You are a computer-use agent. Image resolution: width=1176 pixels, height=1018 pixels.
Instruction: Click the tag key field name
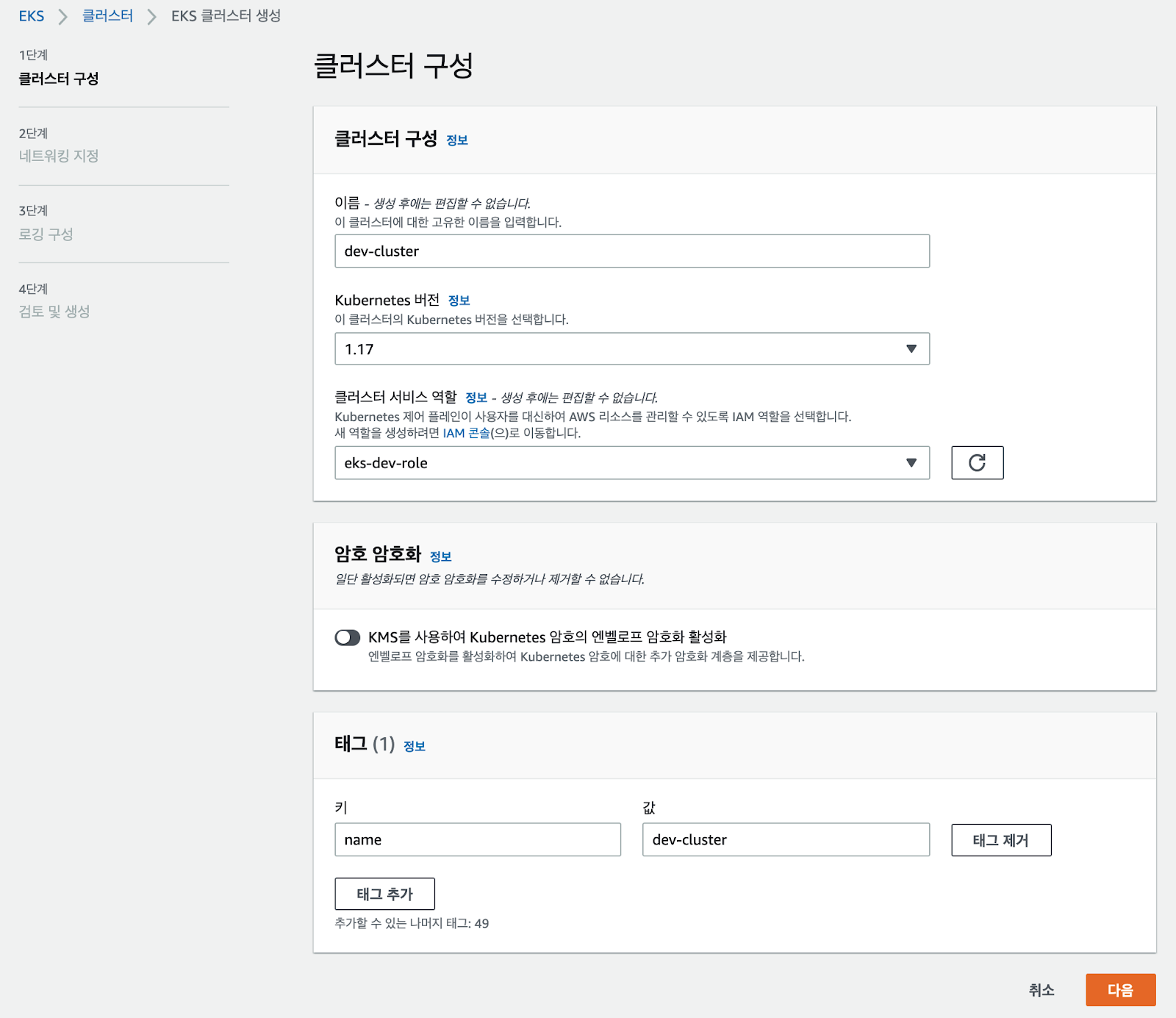pos(478,839)
